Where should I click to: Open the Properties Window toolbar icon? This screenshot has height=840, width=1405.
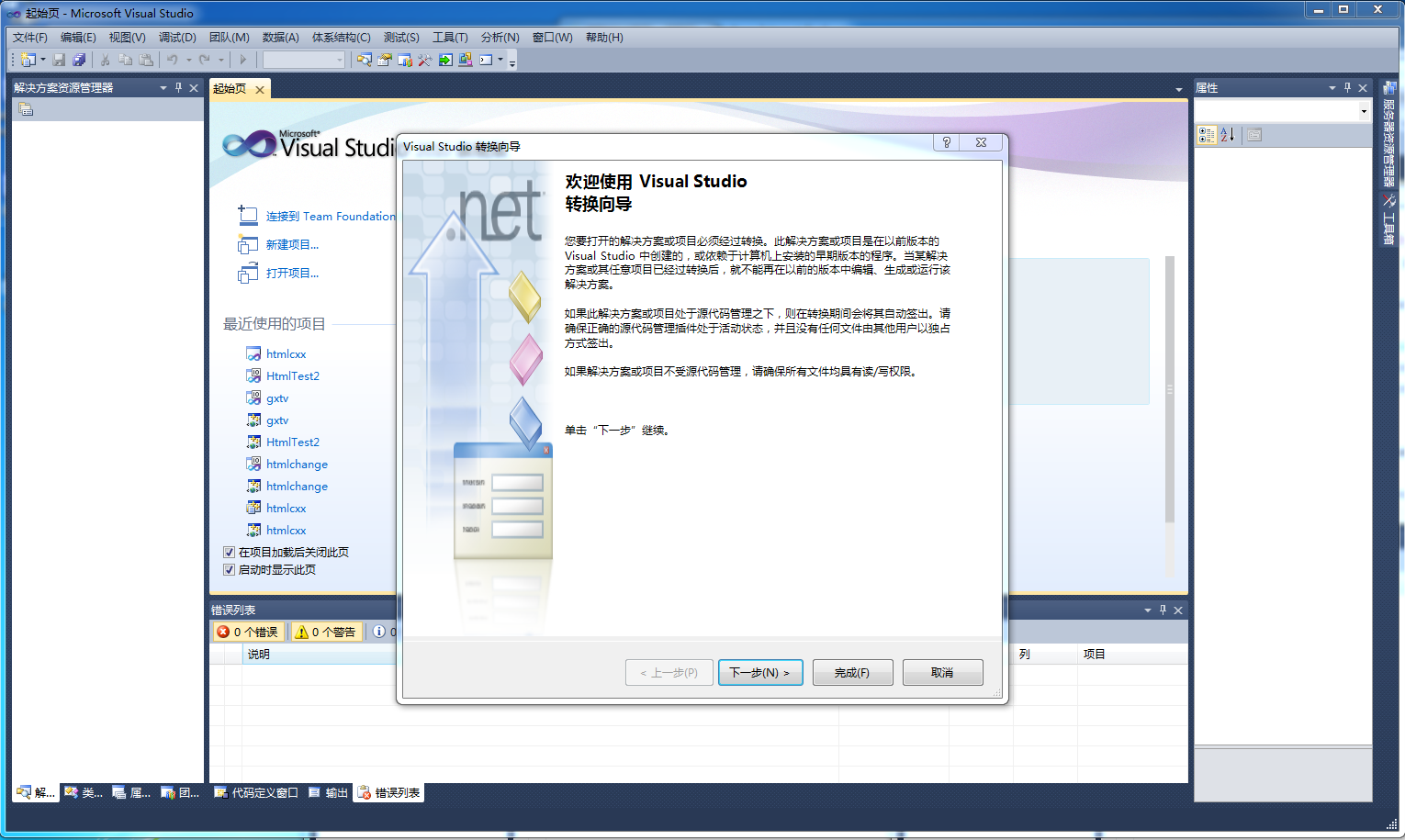click(x=385, y=60)
